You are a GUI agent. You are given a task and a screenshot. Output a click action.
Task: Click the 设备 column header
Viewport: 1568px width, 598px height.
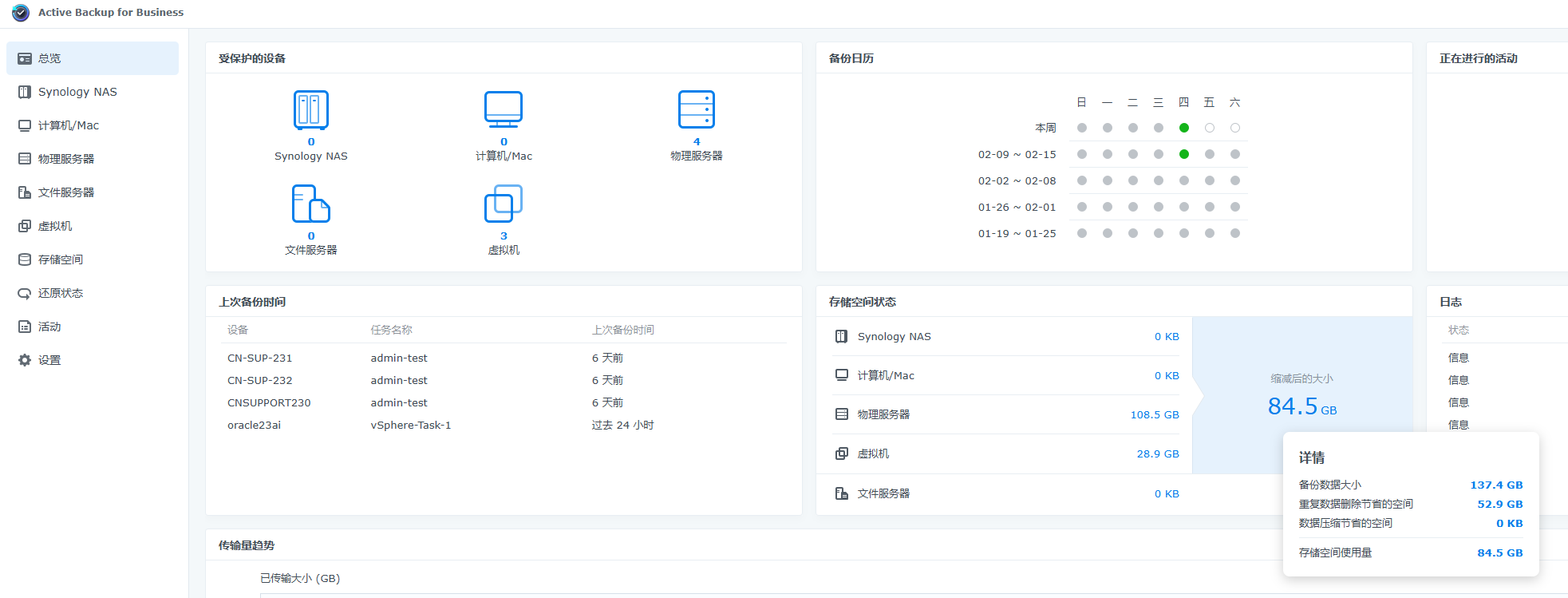coord(238,330)
